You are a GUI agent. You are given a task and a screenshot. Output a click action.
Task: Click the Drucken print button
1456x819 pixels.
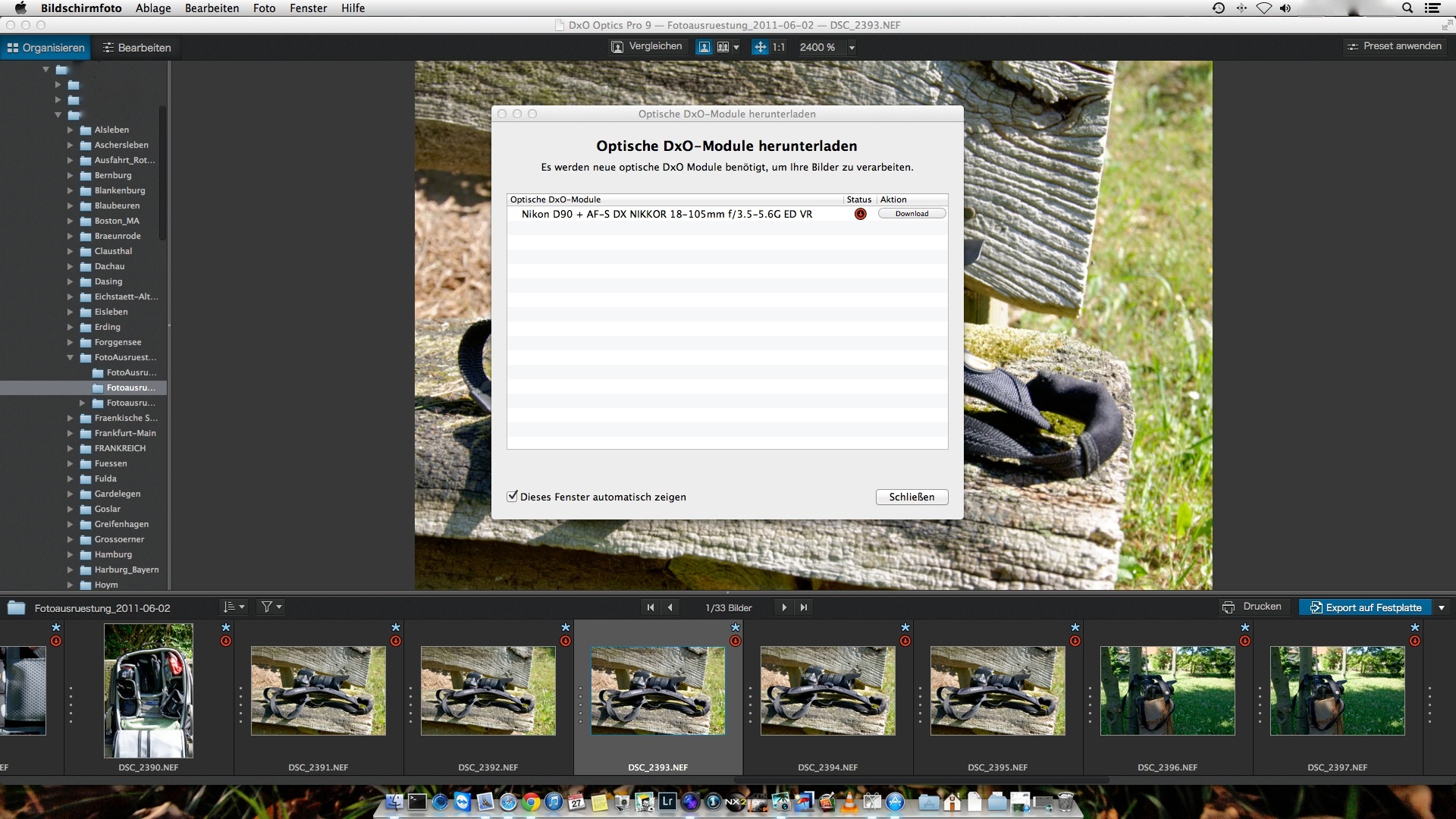tap(1252, 607)
